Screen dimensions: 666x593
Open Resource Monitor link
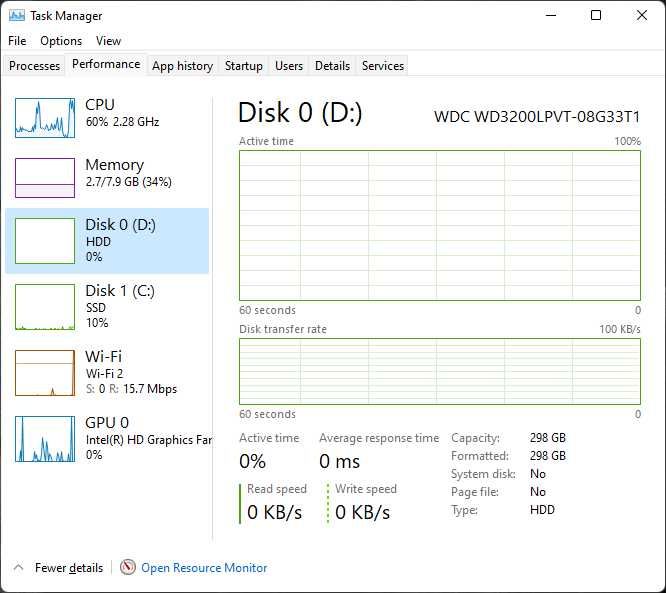point(204,568)
